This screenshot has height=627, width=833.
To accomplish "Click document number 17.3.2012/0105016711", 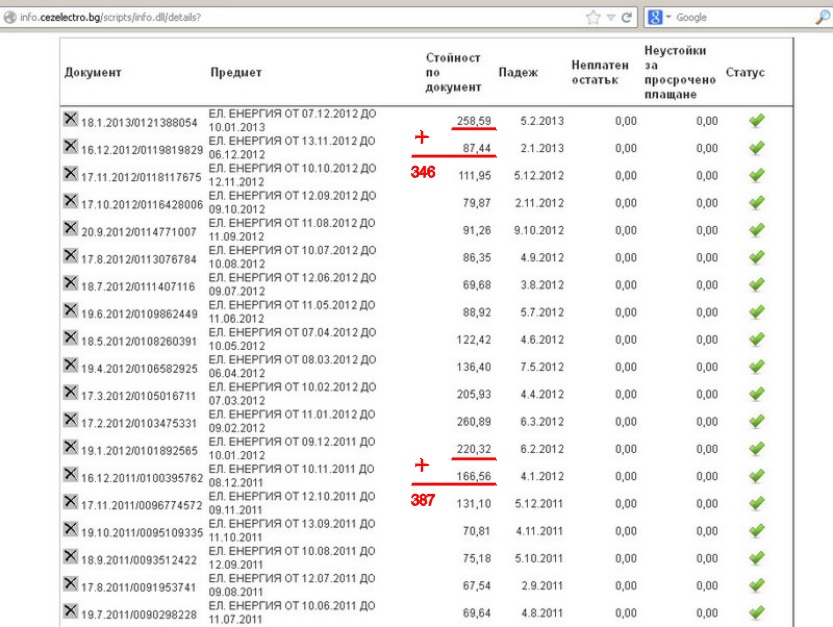I will point(142,396).
